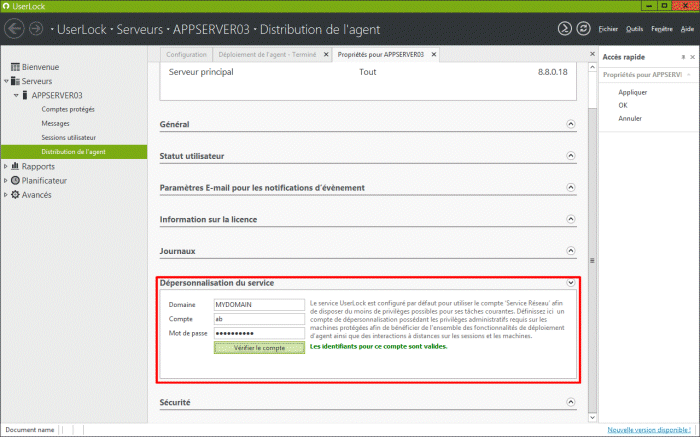
Task: Click the Serveurs breadcrumb segment
Action: click(x=140, y=29)
